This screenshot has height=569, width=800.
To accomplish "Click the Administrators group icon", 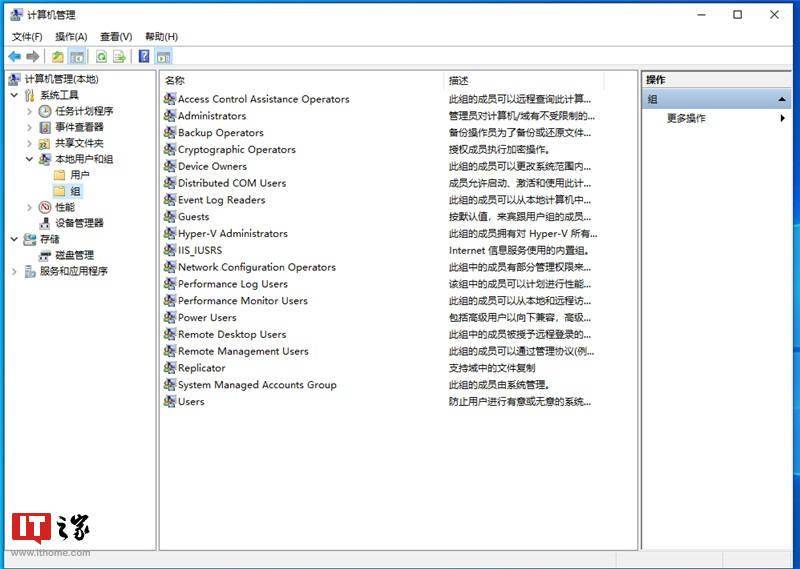I will (170, 116).
